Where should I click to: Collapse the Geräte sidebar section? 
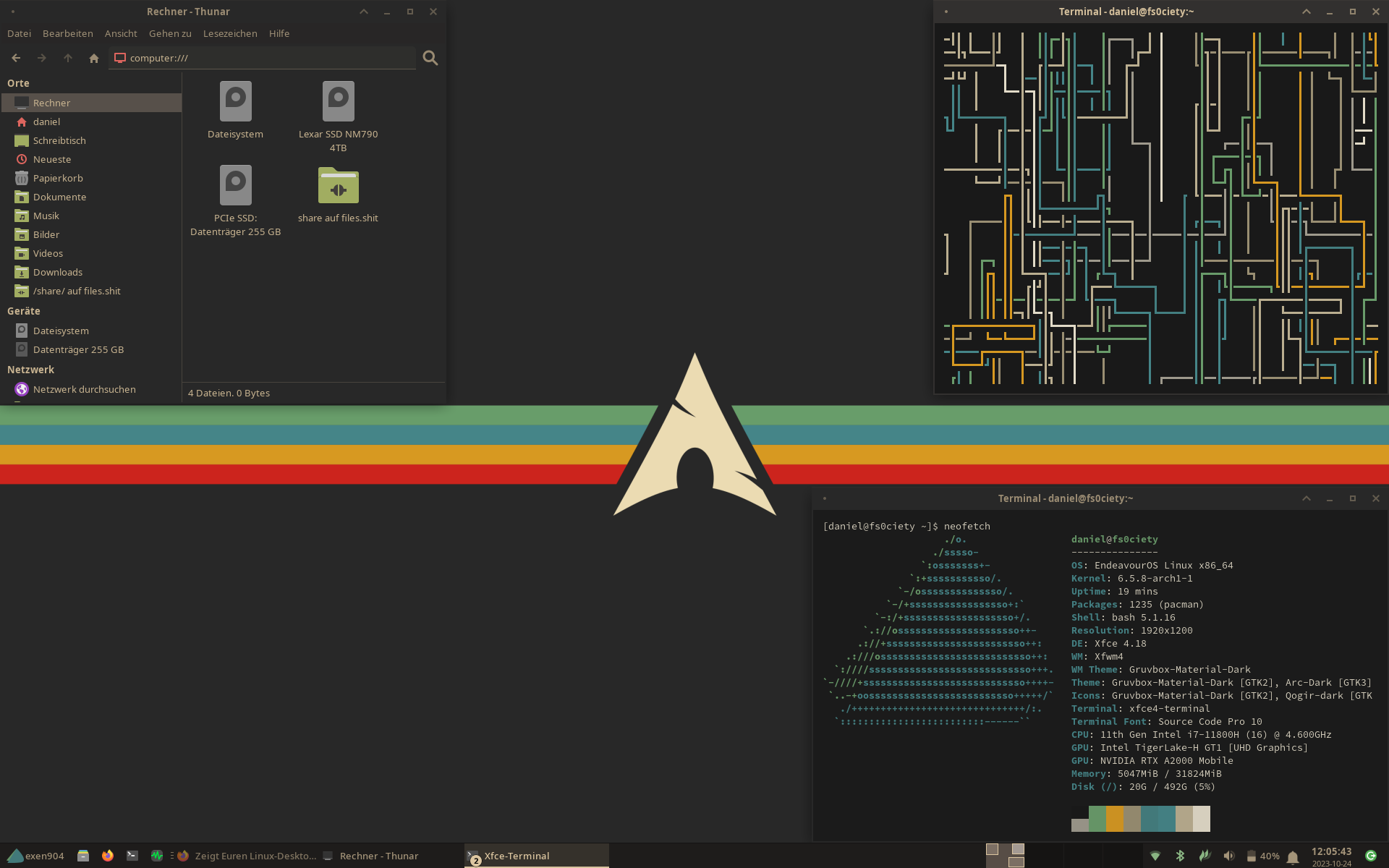[x=23, y=311]
